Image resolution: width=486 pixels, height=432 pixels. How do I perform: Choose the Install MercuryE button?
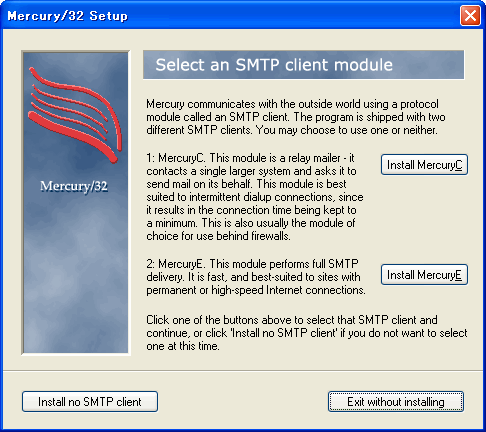pyautogui.click(x=424, y=275)
